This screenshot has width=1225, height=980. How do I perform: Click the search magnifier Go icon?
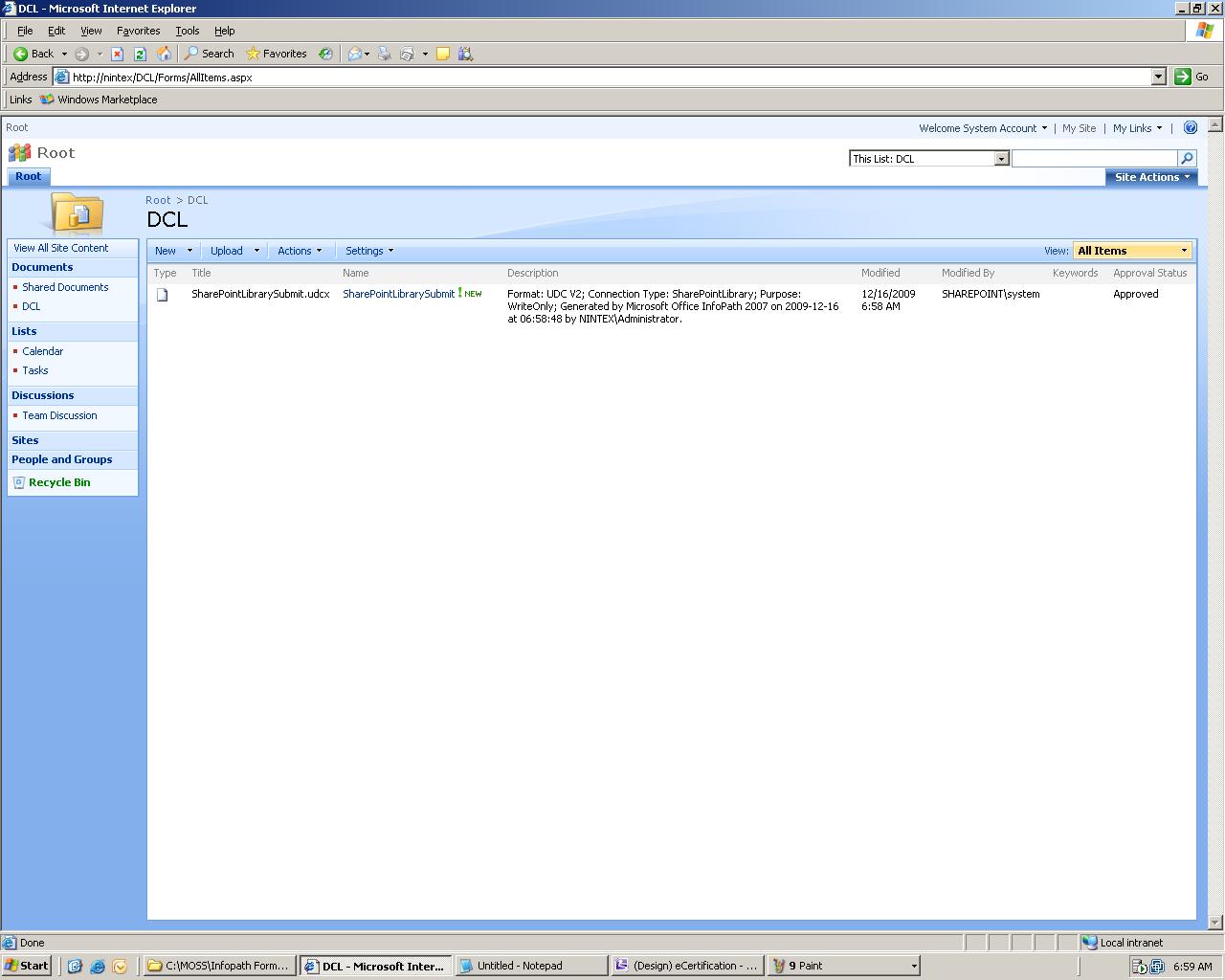1187,158
